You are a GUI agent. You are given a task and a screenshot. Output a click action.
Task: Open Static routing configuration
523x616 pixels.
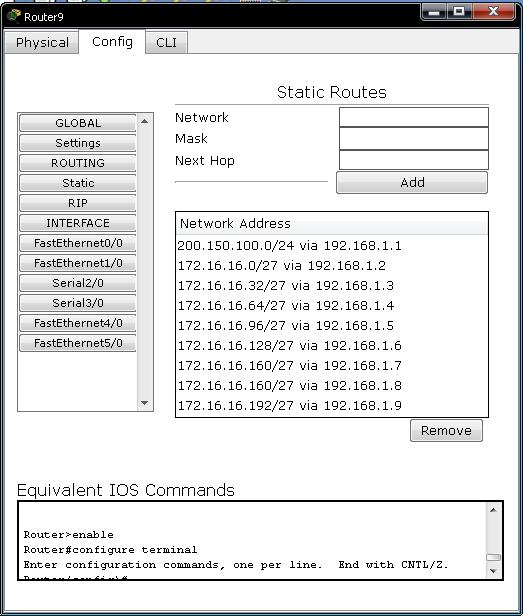(x=78, y=183)
